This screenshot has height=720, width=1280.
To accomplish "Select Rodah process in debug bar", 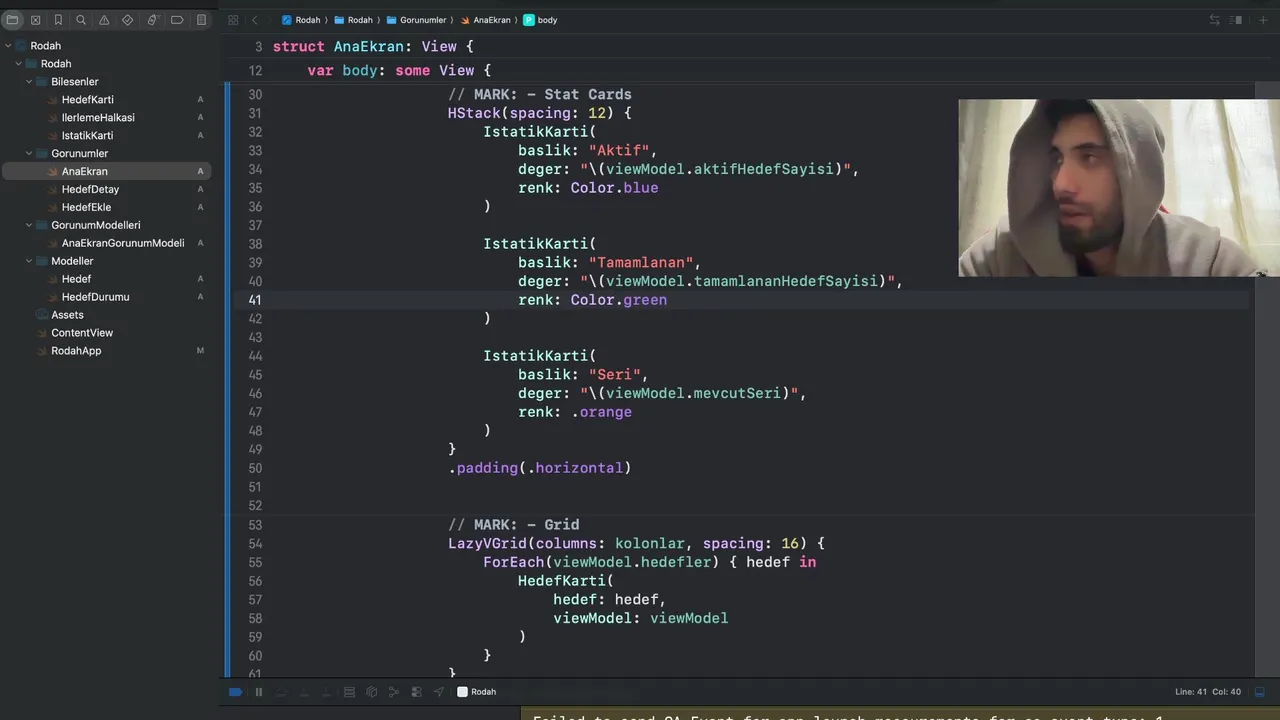I will point(477,692).
